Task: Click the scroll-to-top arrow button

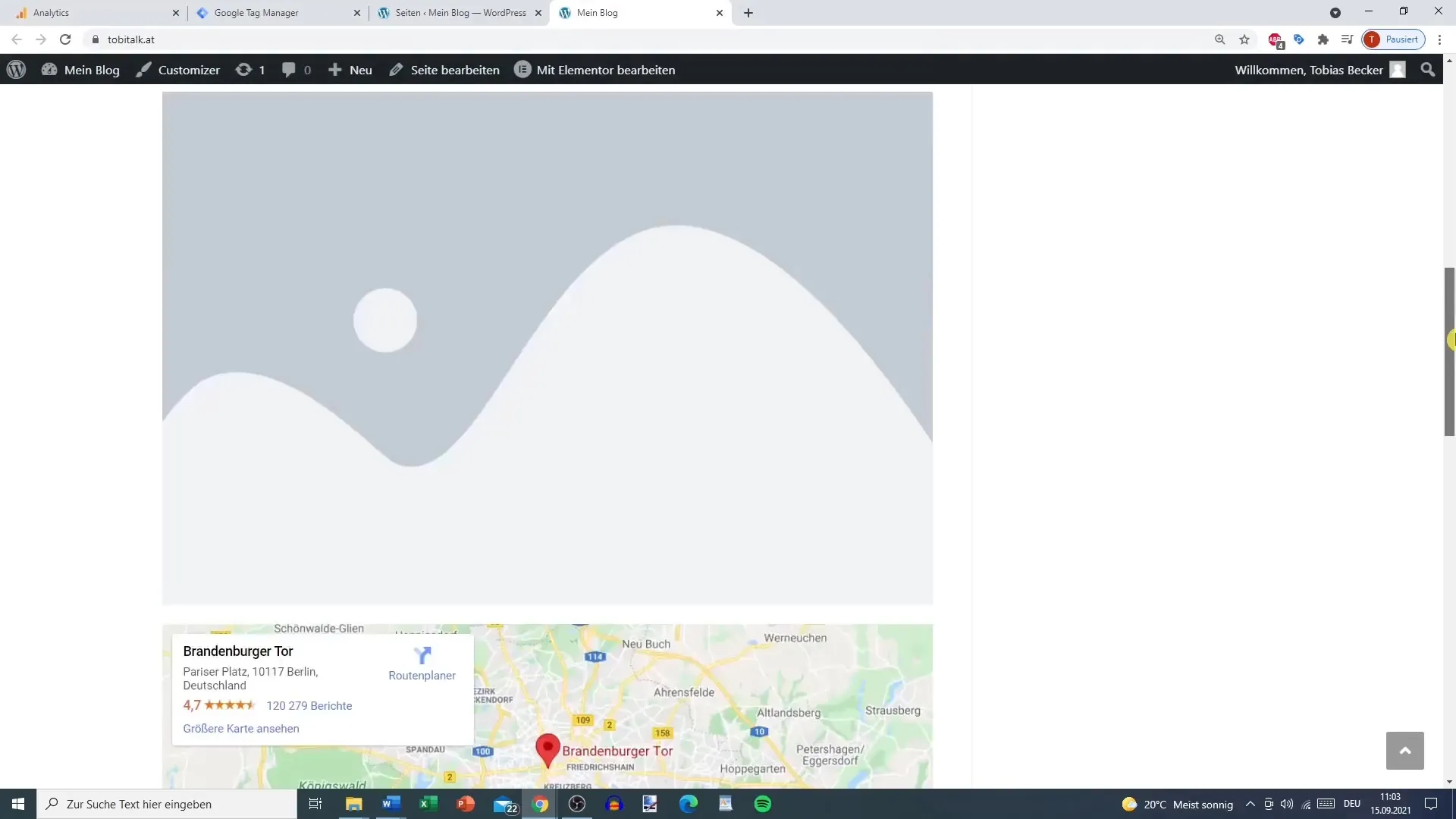Action: [1405, 751]
